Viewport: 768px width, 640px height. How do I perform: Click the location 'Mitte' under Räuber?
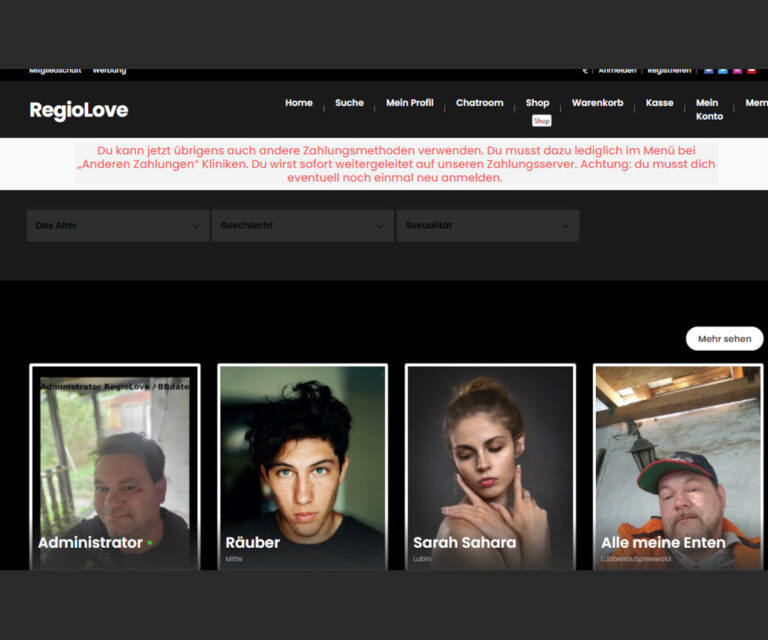(234, 559)
